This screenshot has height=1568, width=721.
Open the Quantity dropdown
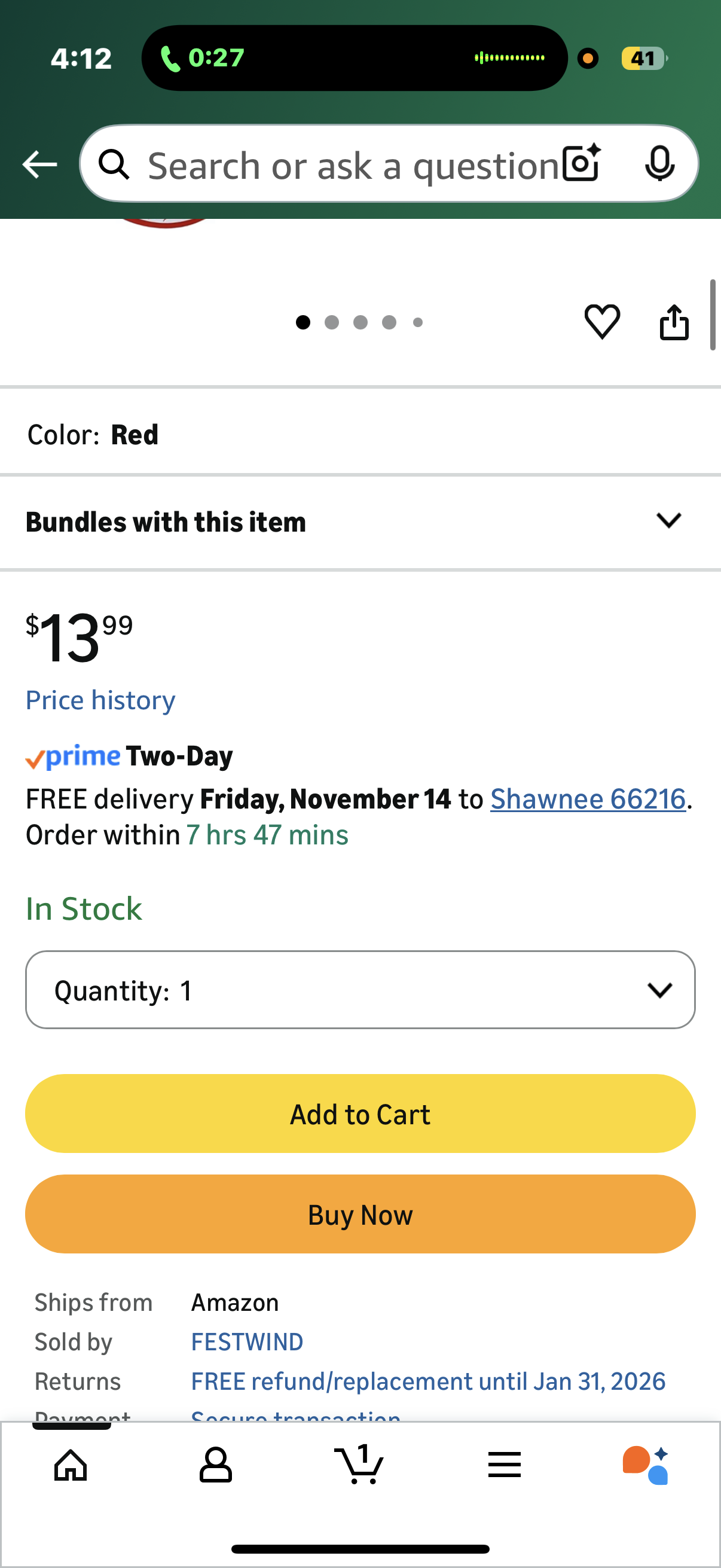coord(360,990)
